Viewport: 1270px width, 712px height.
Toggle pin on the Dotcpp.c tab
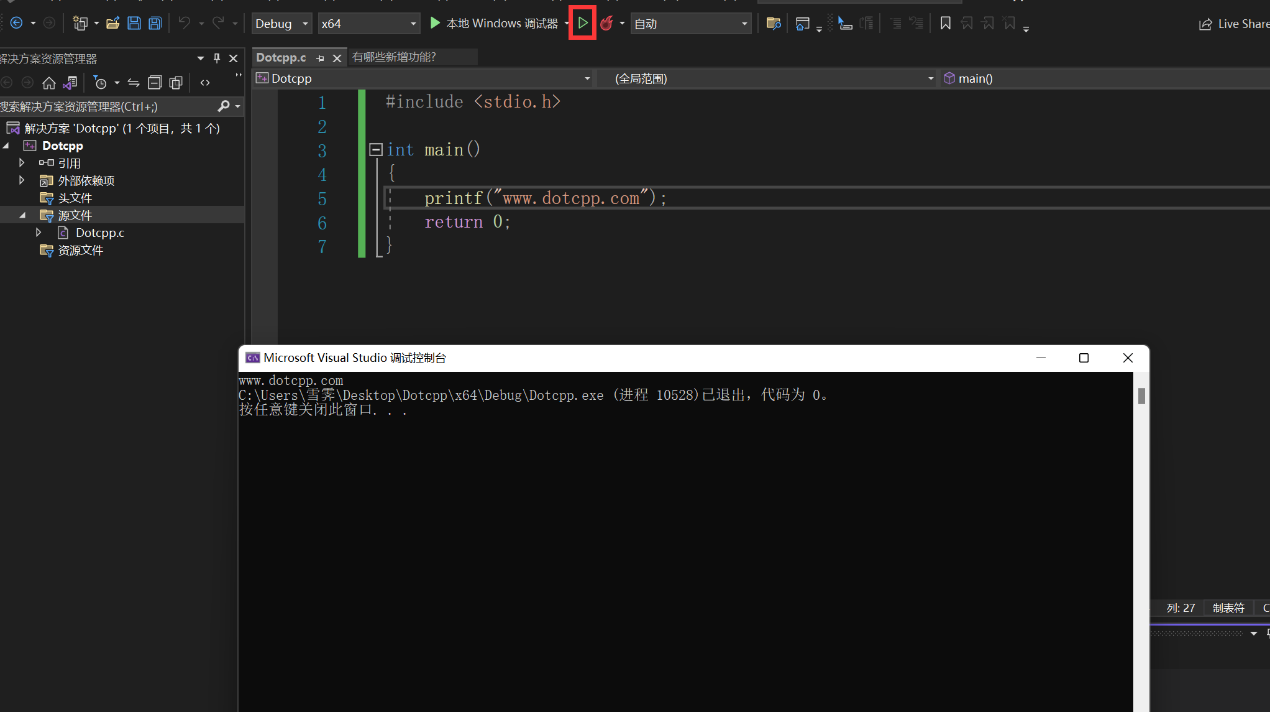tap(321, 59)
